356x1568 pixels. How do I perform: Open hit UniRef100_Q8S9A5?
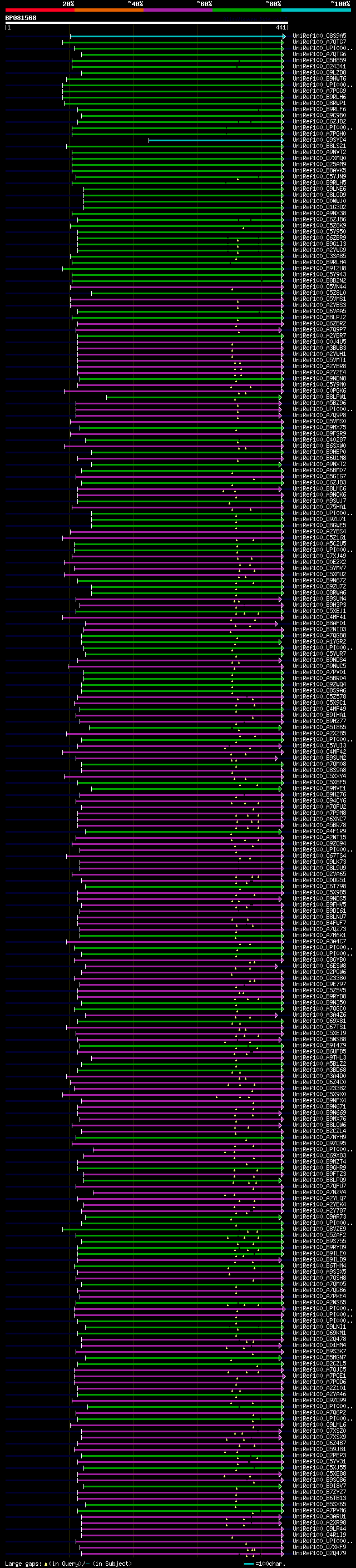319,36
